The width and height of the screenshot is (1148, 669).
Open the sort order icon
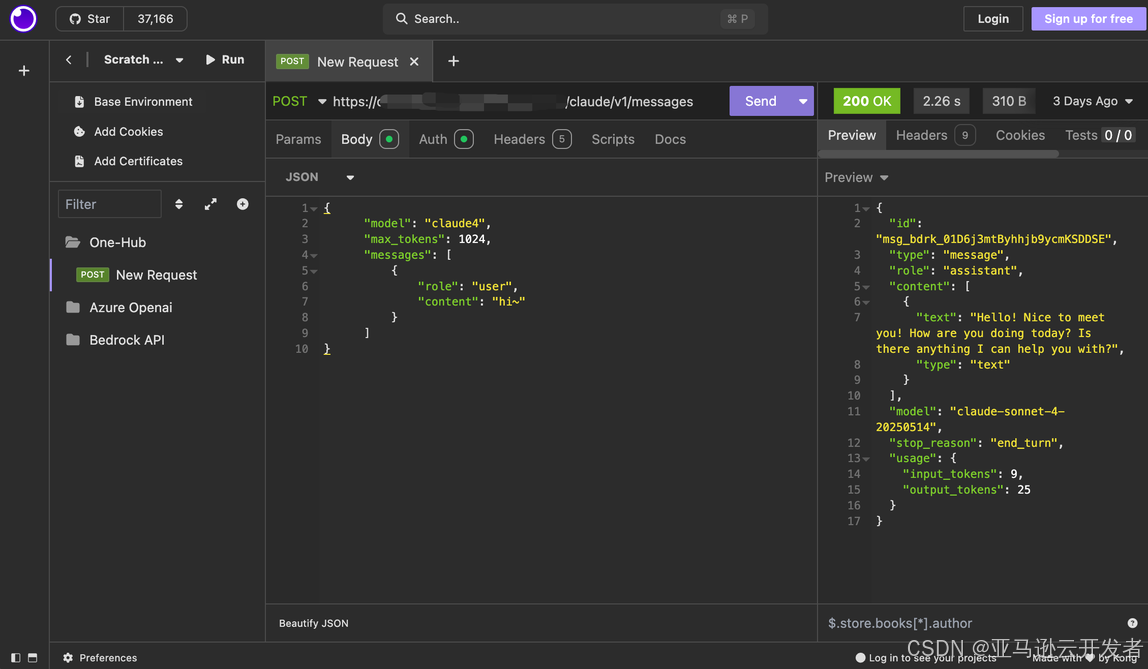179,204
